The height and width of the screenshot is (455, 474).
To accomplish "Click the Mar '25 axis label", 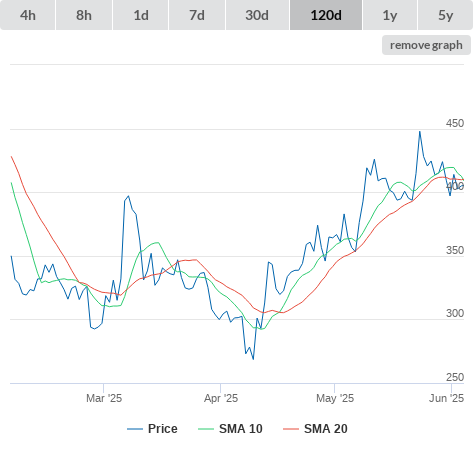I will coord(104,398).
